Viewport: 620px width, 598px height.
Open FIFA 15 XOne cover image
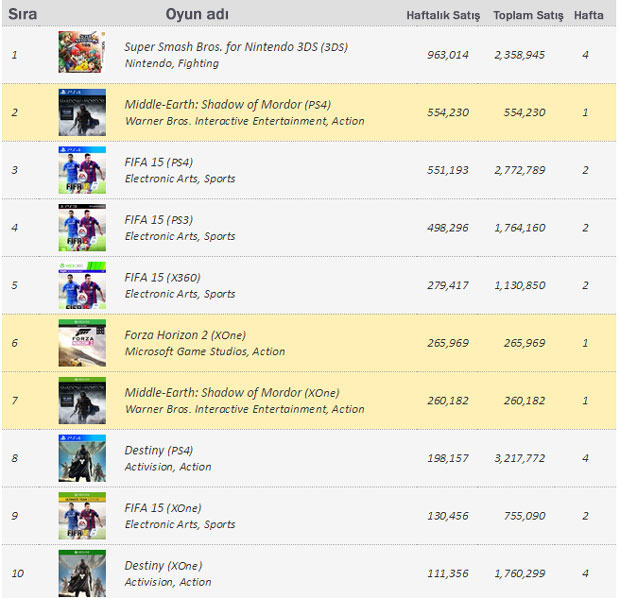coord(82,516)
